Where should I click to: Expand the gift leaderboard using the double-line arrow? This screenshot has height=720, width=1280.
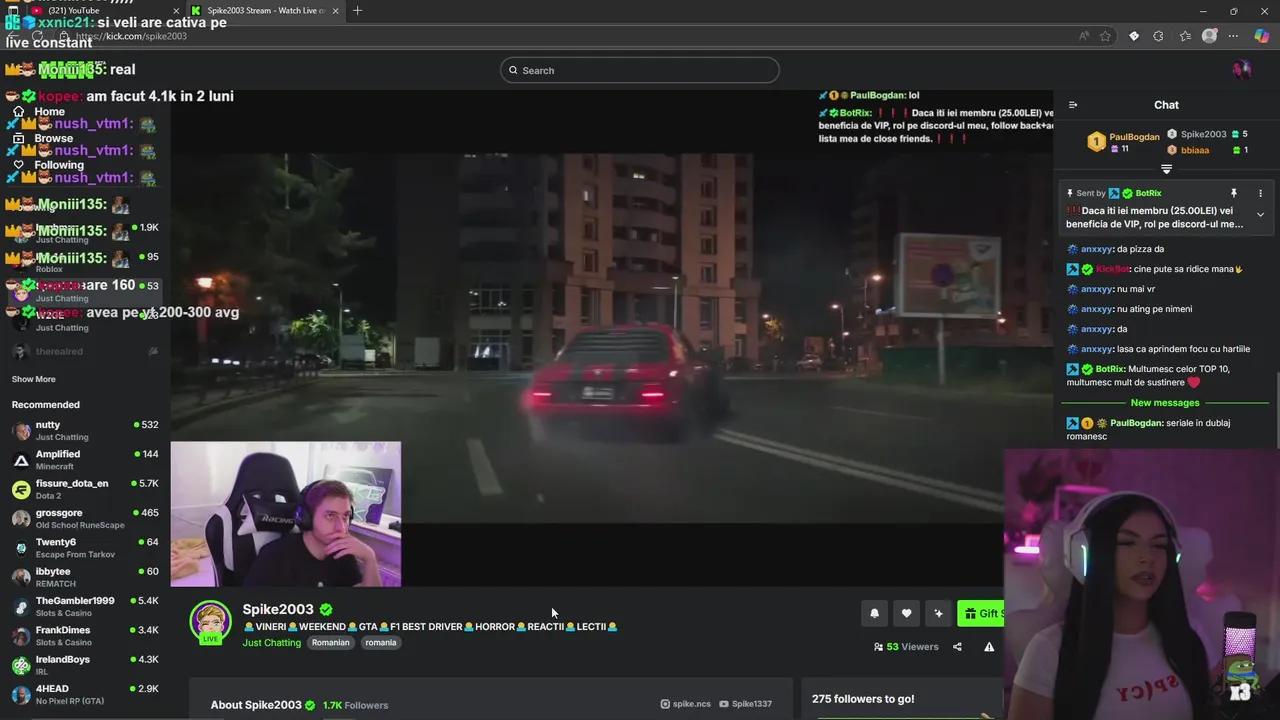click(1166, 169)
